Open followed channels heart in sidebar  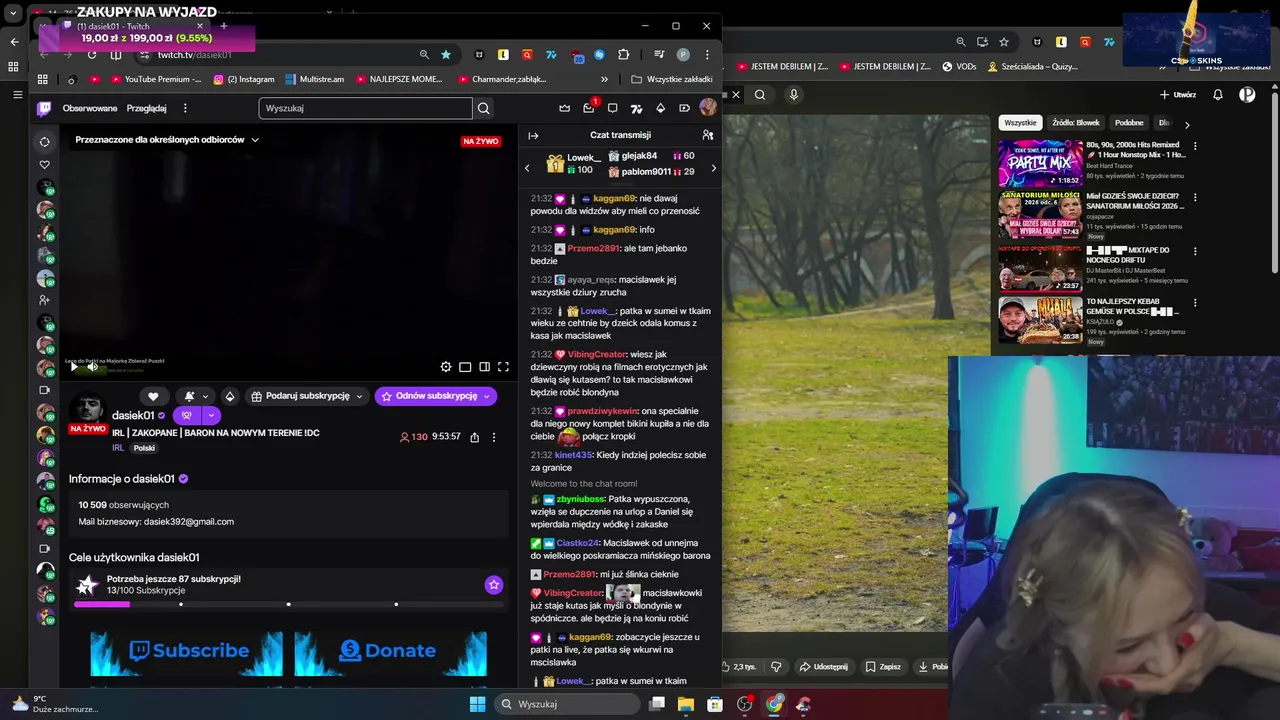(x=45, y=165)
